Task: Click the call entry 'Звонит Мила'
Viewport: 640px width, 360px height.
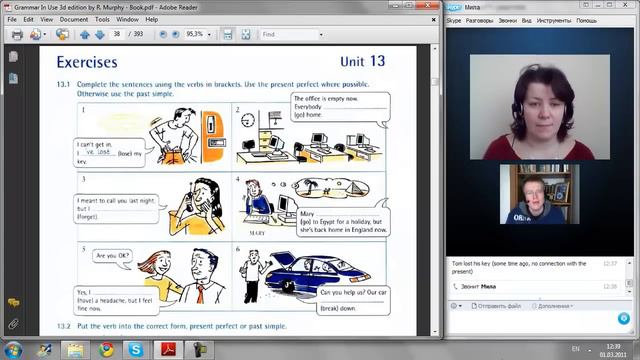Action: tap(475, 287)
